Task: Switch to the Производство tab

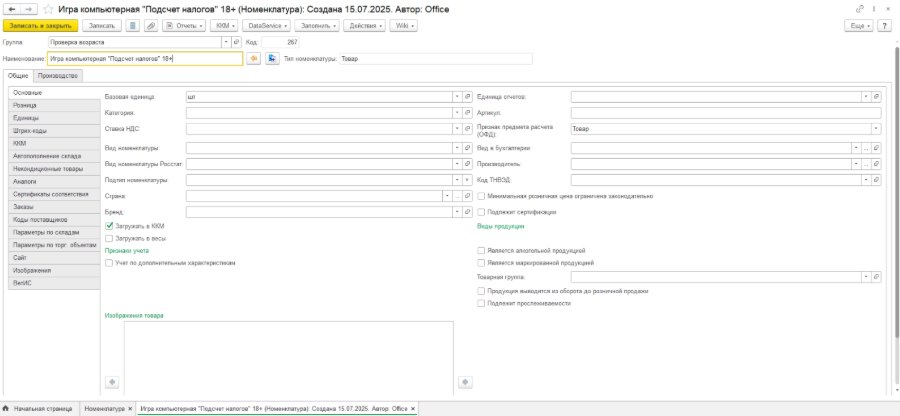Action: tap(58, 76)
